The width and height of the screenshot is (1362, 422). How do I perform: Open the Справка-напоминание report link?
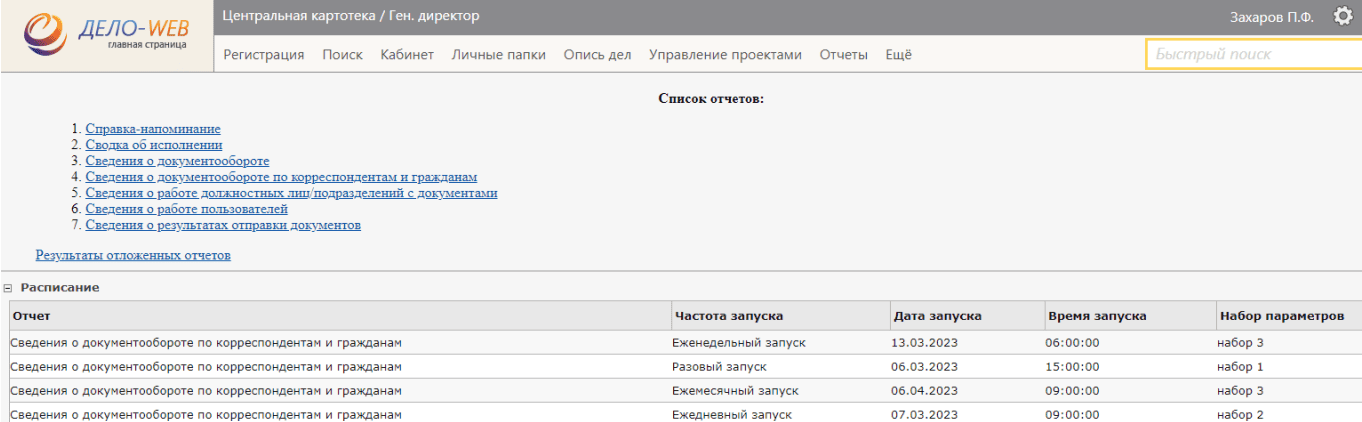pyautogui.click(x=153, y=129)
